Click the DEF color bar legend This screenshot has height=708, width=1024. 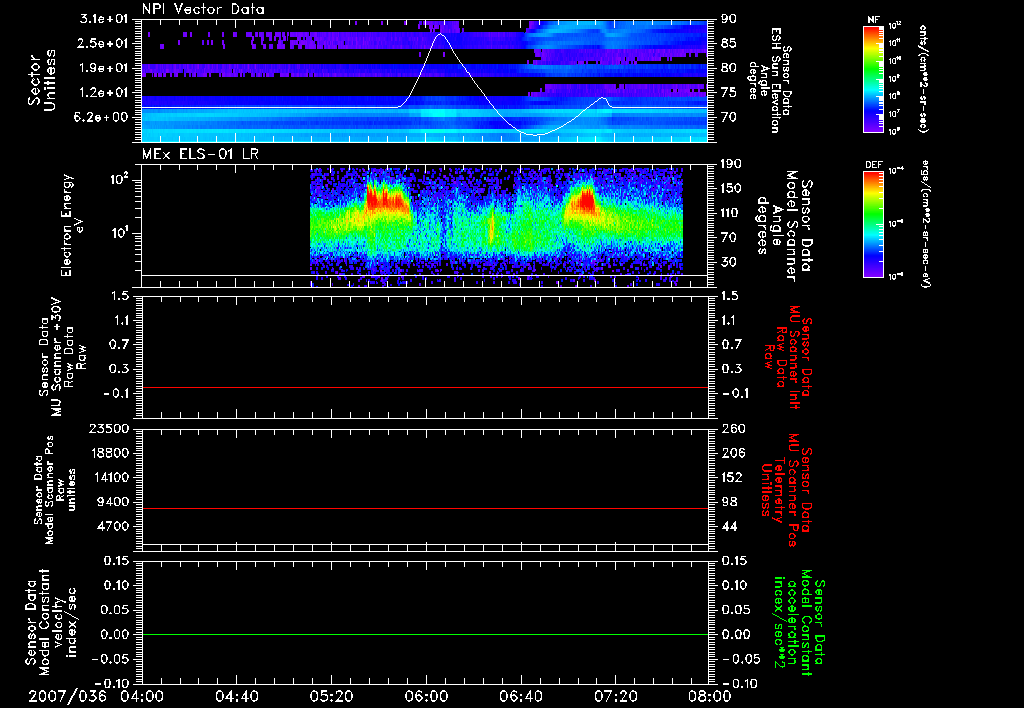coord(874,224)
